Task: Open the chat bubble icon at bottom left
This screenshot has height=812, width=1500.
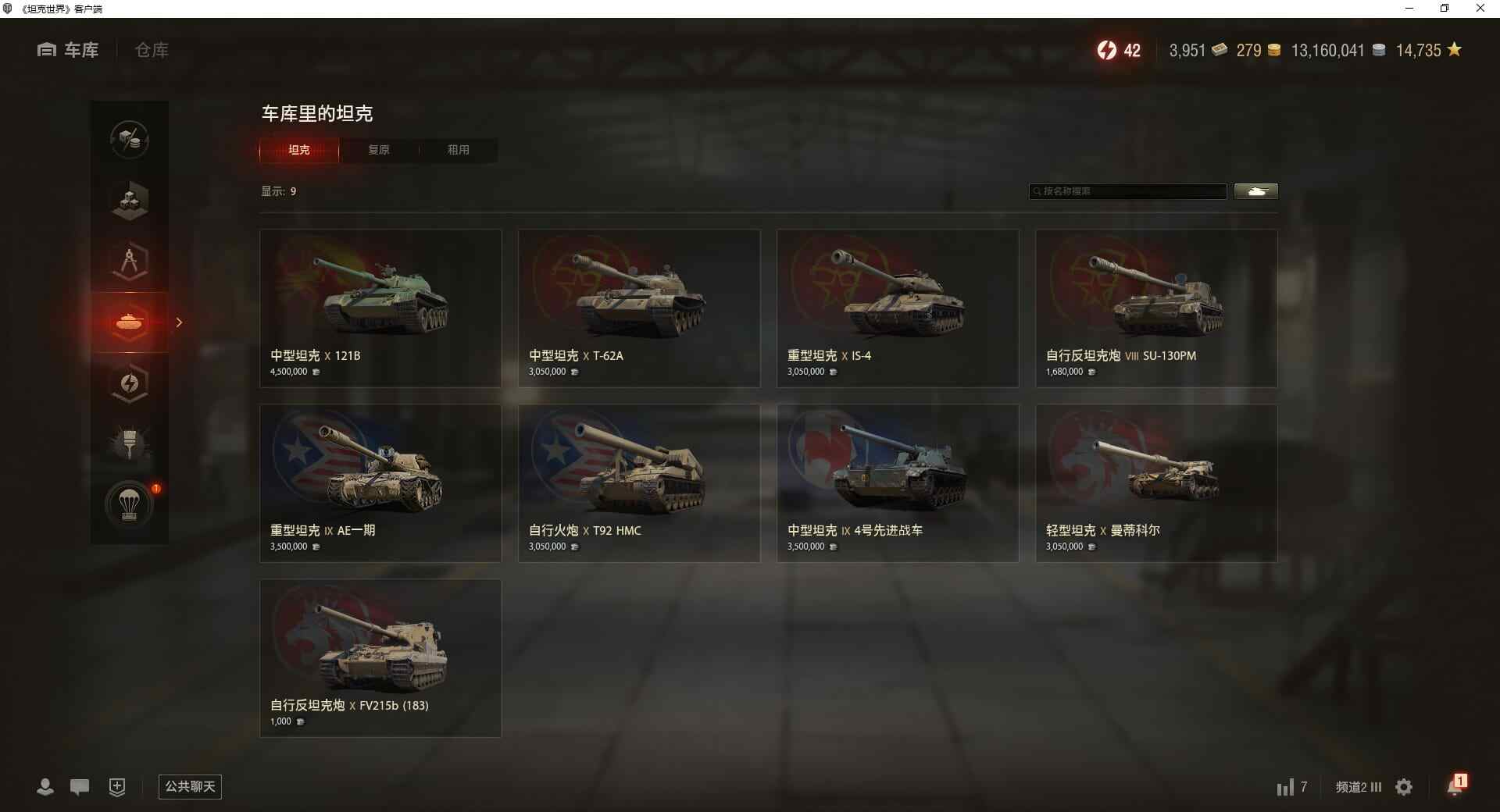Action: (x=80, y=786)
